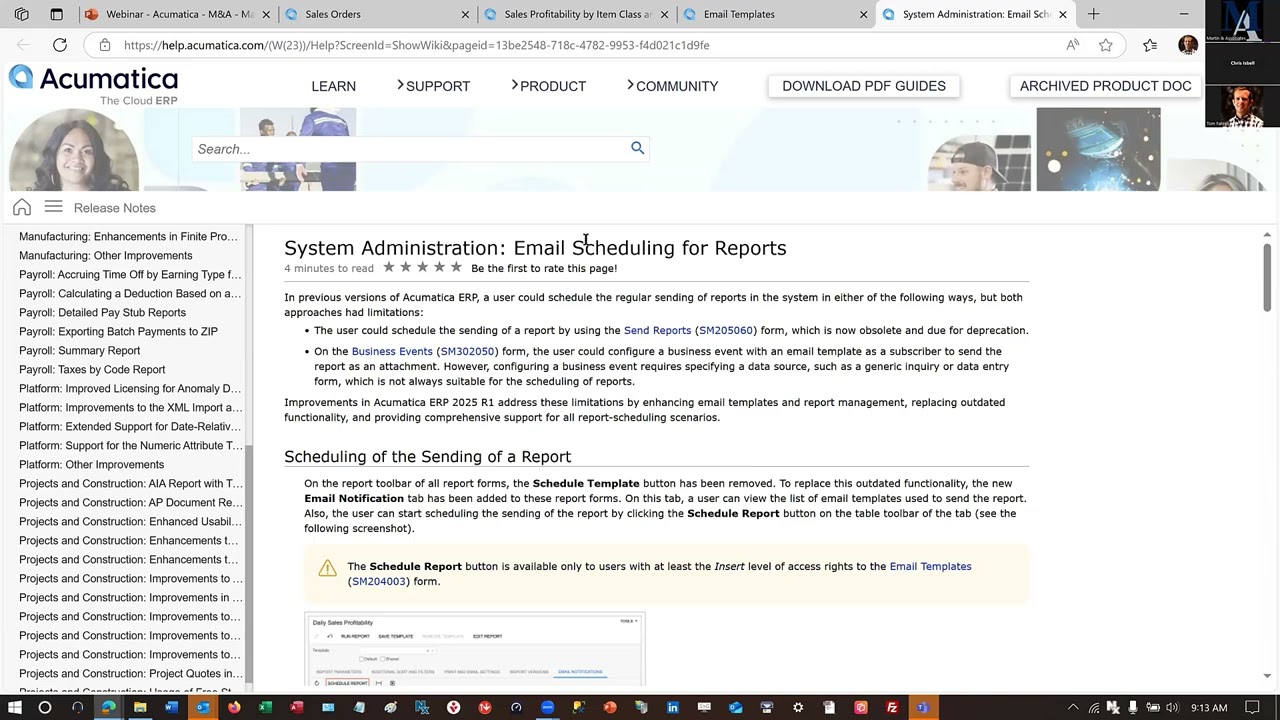Screen dimensions: 1280x720
Task: Close the Sales Orders tab
Action: pyautogui.click(x=465, y=14)
